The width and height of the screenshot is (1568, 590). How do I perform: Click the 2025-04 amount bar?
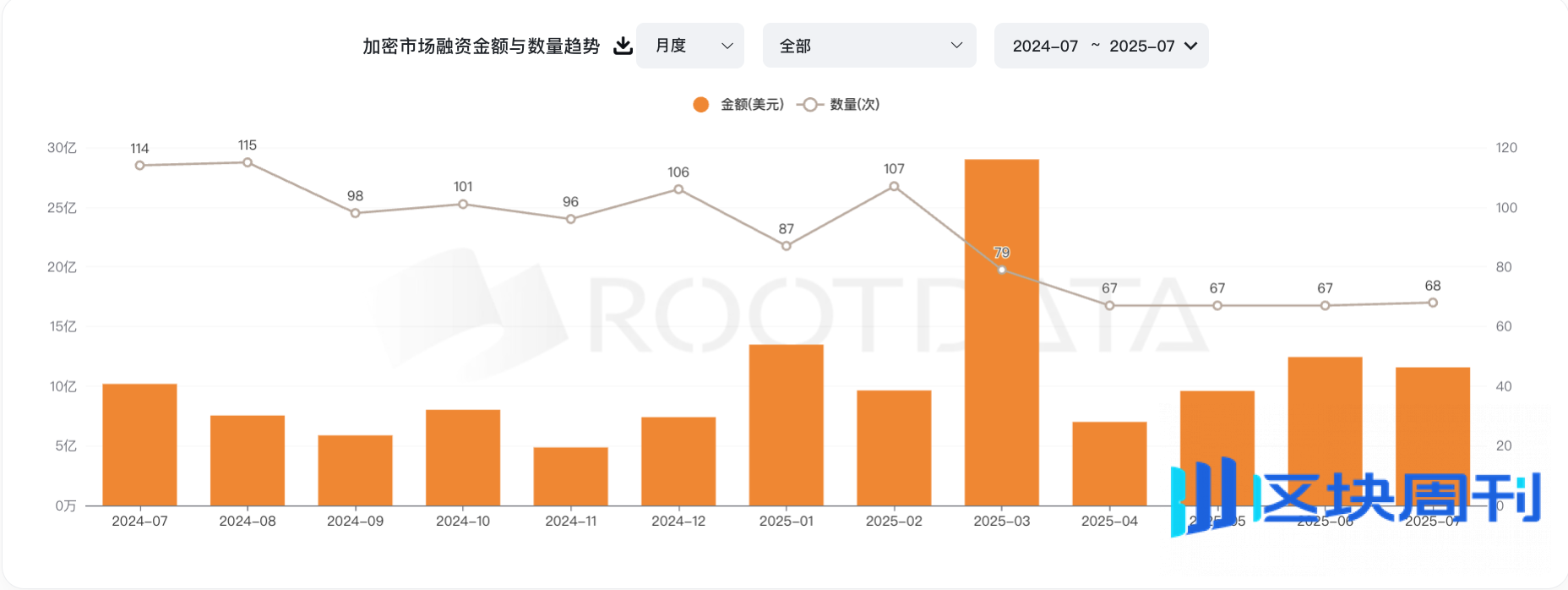(1109, 463)
